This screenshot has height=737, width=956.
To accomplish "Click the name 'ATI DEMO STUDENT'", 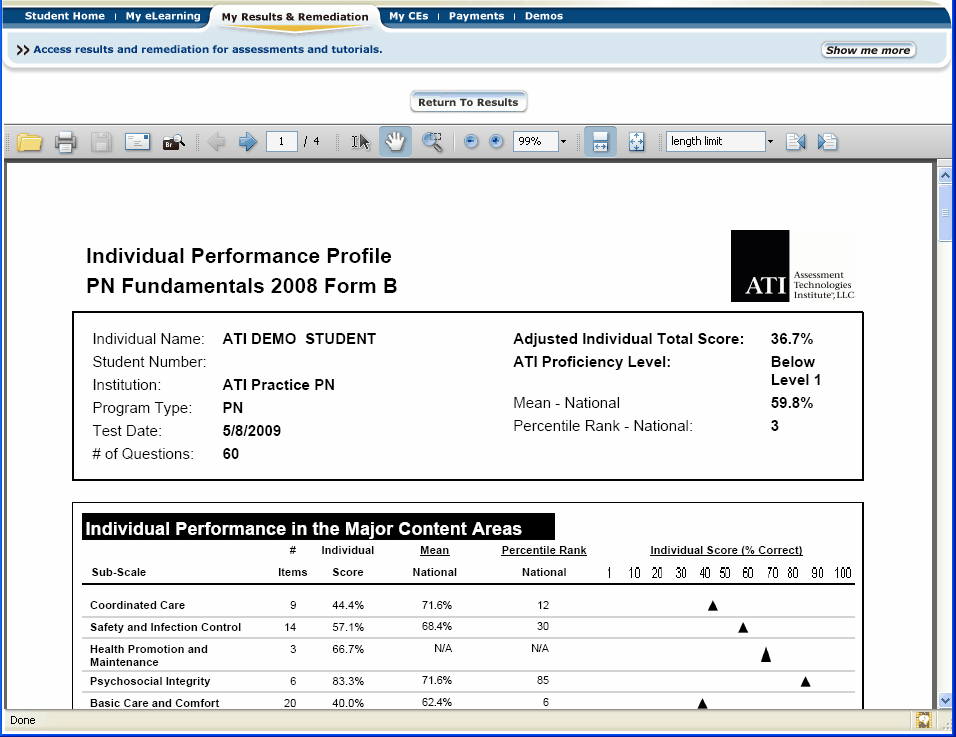I will (299, 339).
